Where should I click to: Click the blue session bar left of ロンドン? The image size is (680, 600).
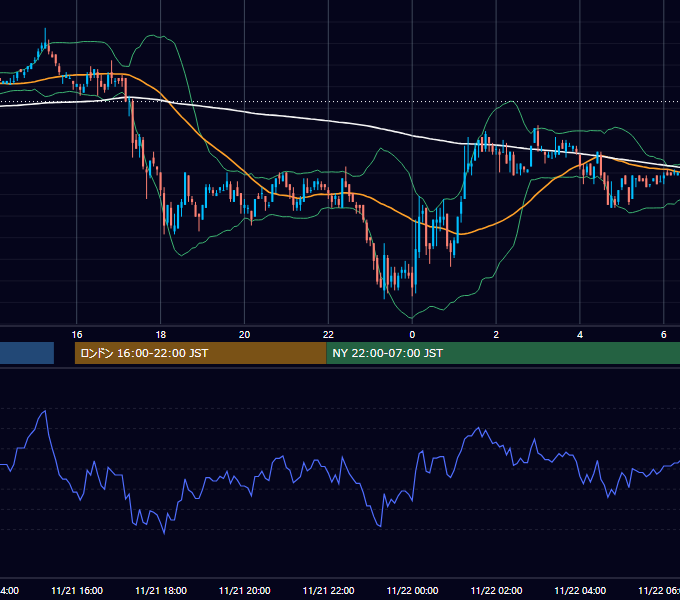(x=27, y=353)
